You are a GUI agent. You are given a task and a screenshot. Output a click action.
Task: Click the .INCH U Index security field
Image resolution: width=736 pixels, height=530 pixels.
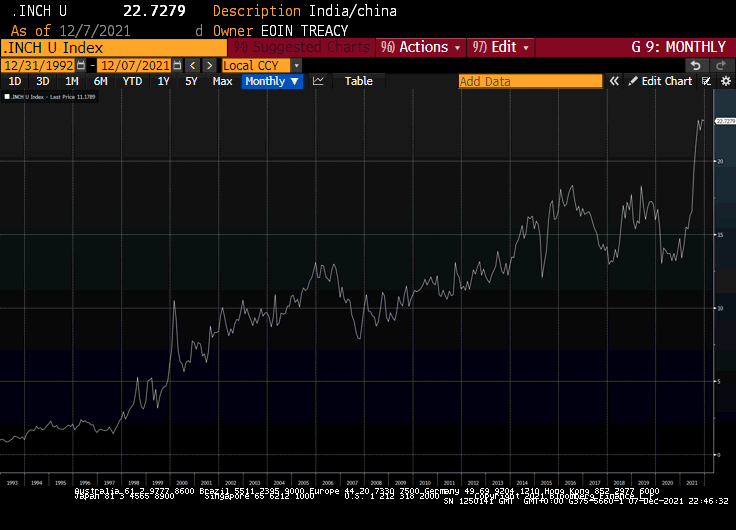click(114, 47)
